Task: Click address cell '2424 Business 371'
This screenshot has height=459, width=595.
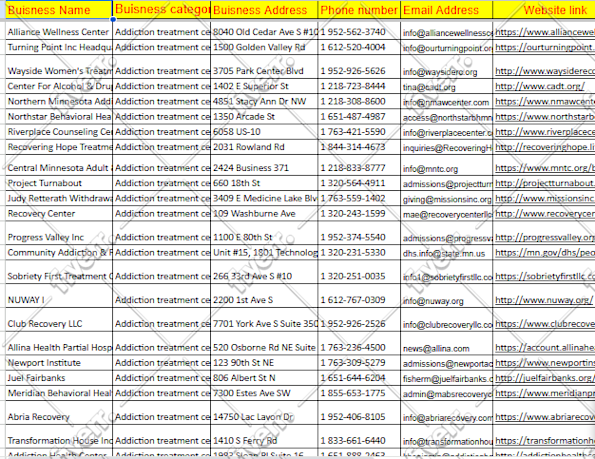Action: click(x=264, y=165)
